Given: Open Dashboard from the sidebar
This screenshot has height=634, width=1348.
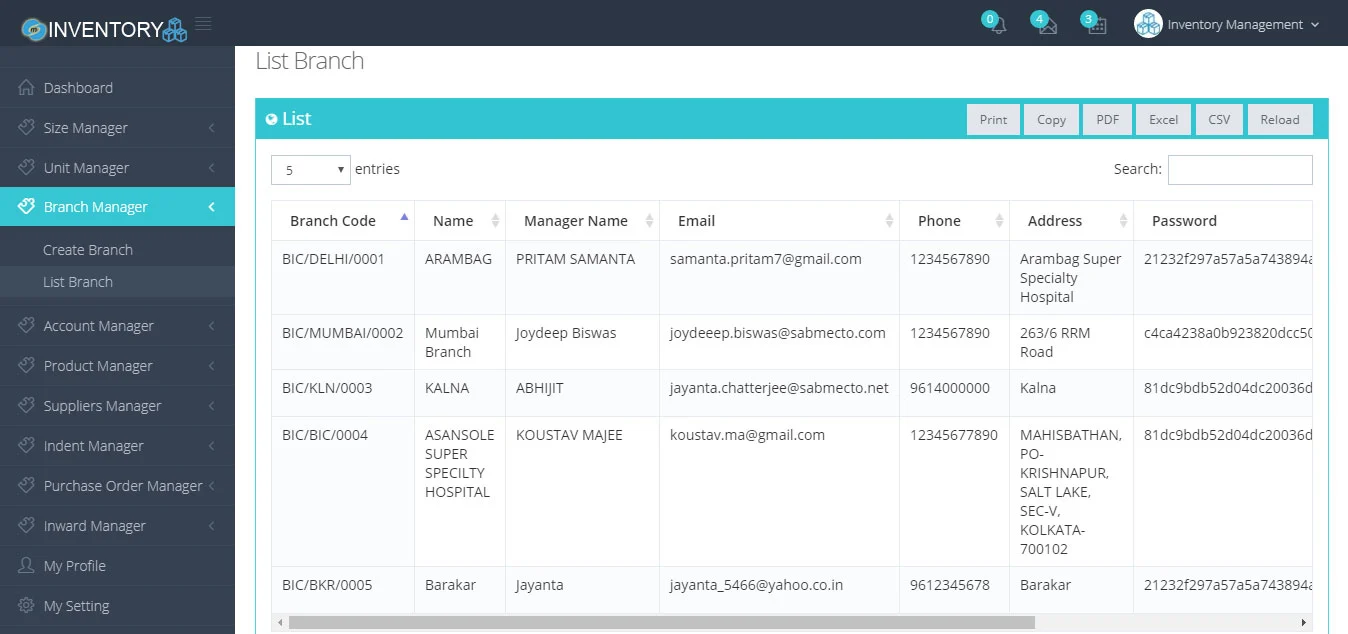Looking at the screenshot, I should tap(117, 88).
